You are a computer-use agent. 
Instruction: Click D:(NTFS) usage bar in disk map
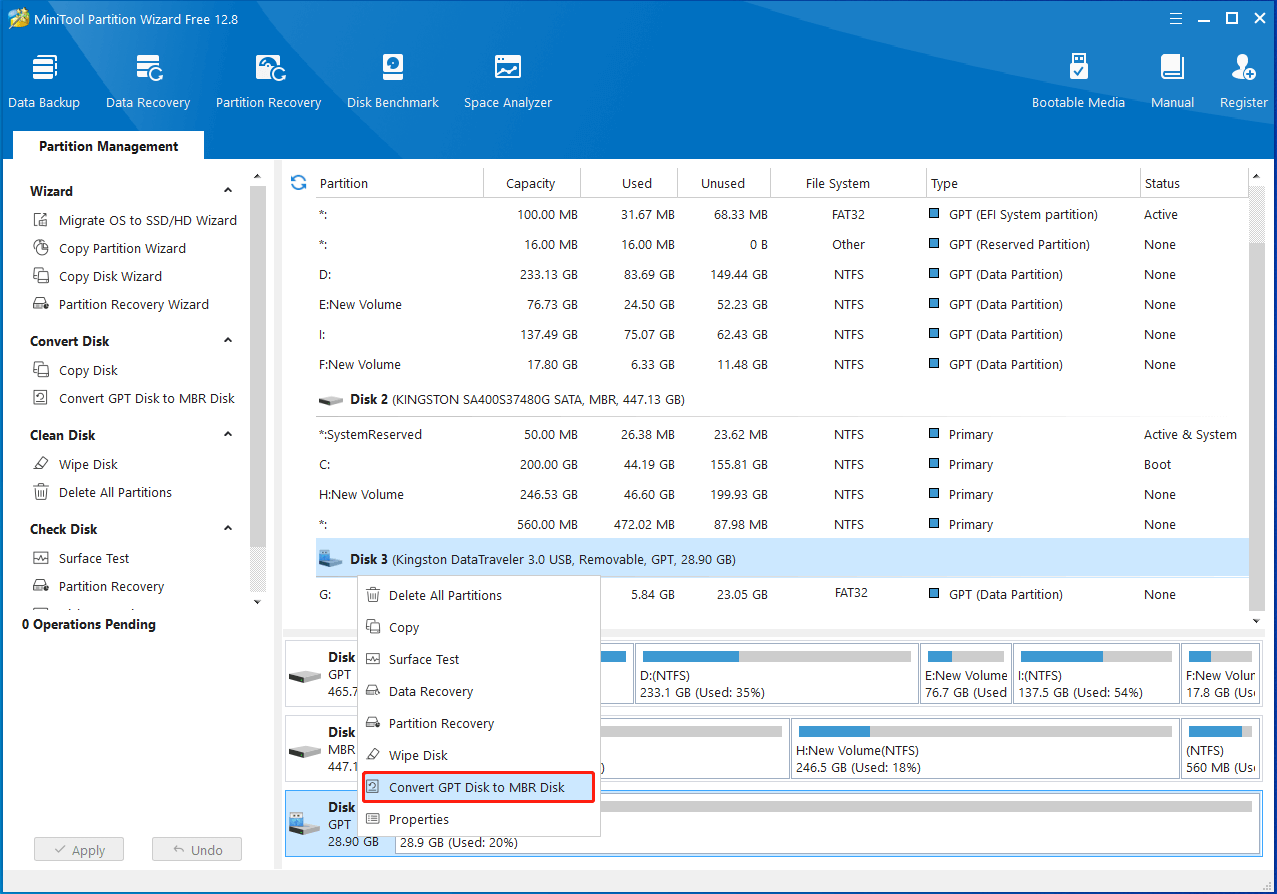(x=776, y=657)
